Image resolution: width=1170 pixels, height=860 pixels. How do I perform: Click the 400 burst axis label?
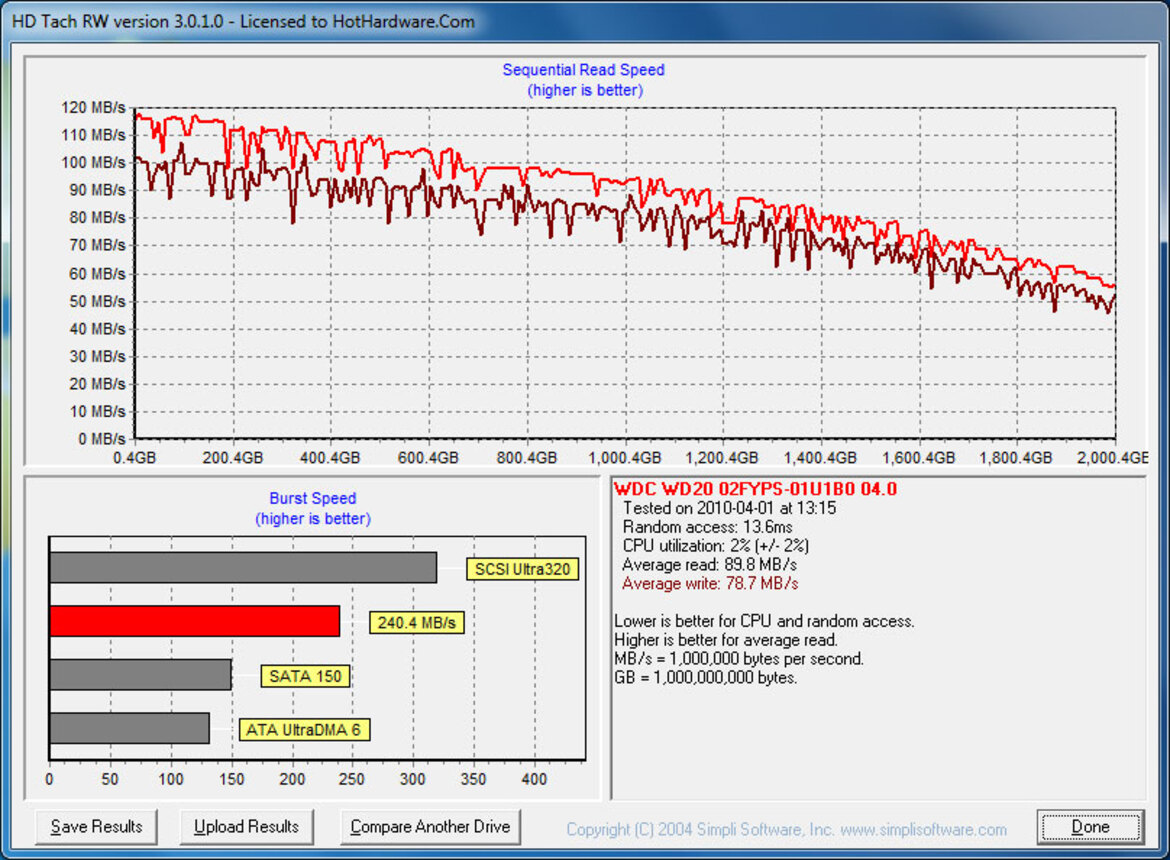pyautogui.click(x=534, y=779)
